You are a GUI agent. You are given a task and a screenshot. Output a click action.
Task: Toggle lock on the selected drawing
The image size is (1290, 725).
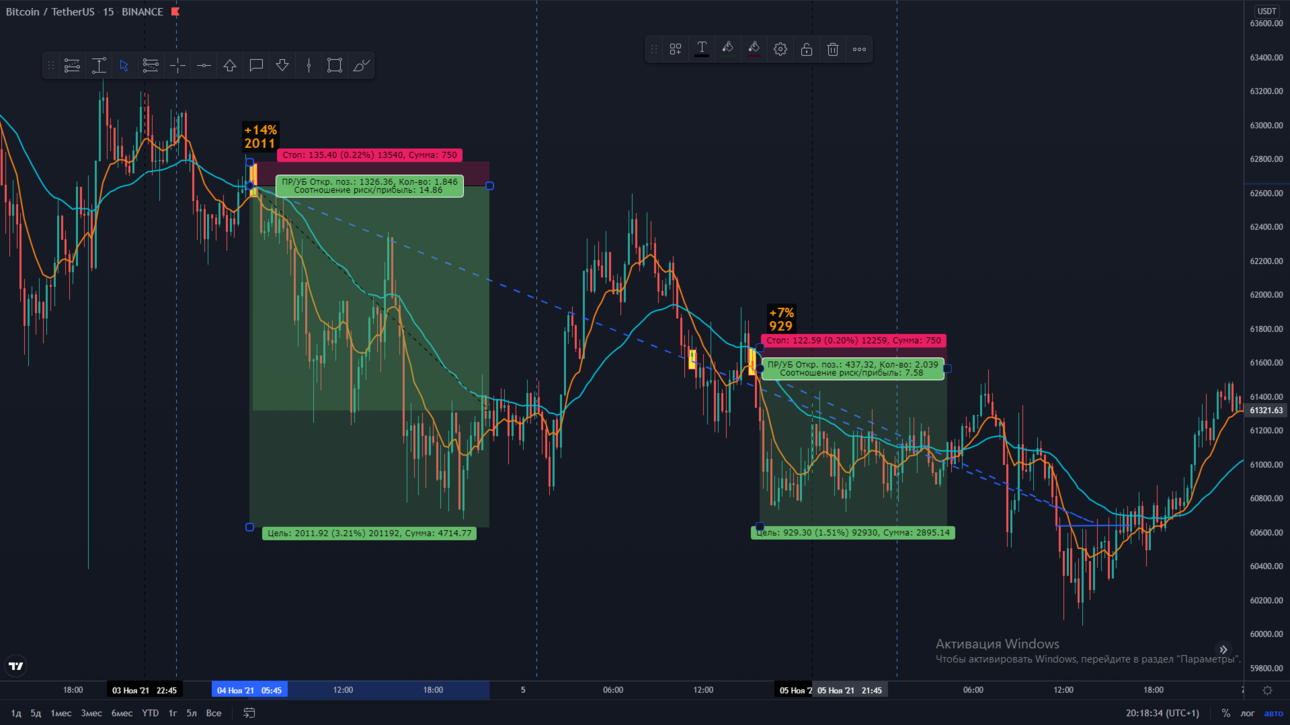click(806, 49)
